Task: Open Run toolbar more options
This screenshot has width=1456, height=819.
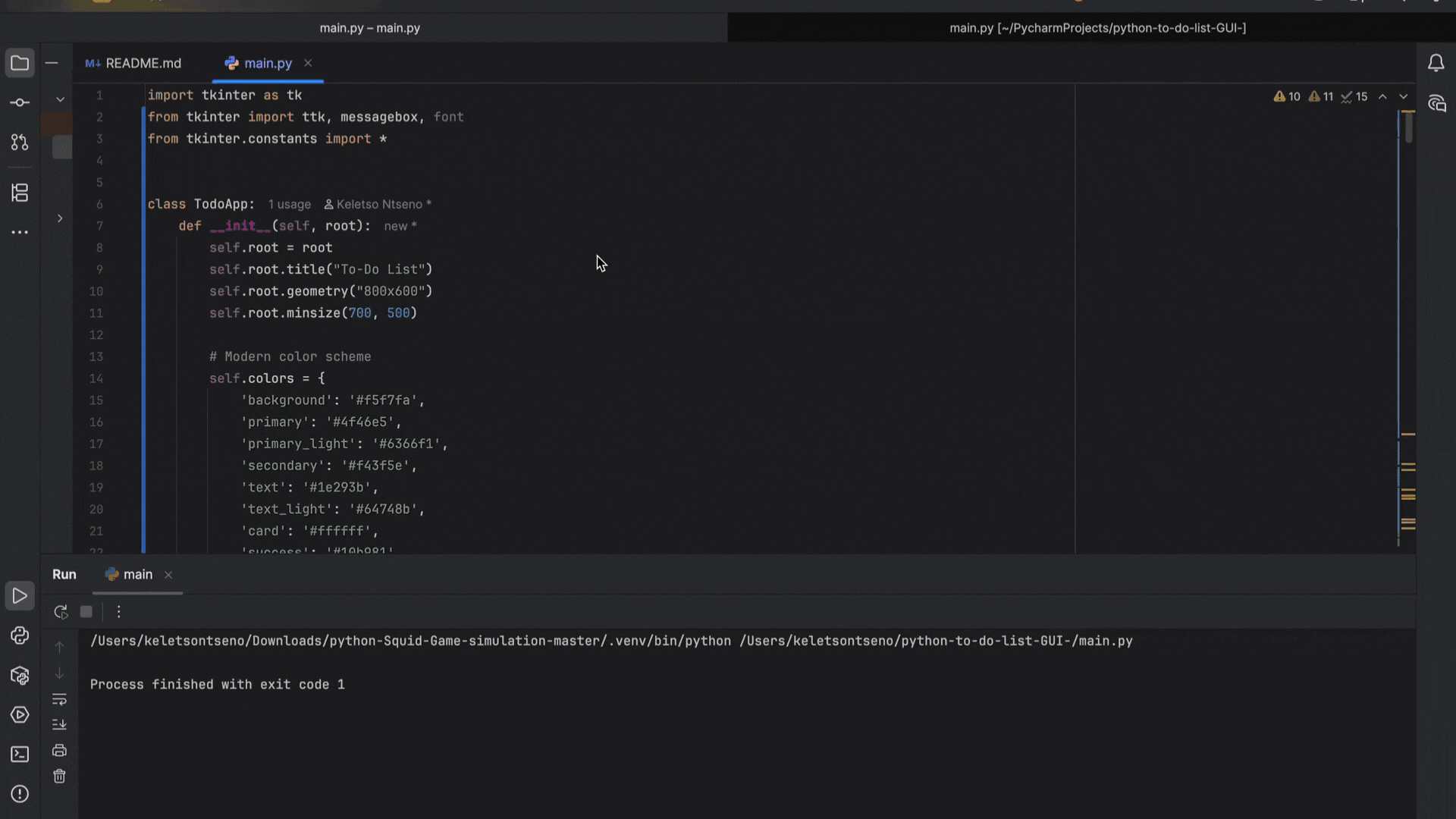Action: (118, 611)
